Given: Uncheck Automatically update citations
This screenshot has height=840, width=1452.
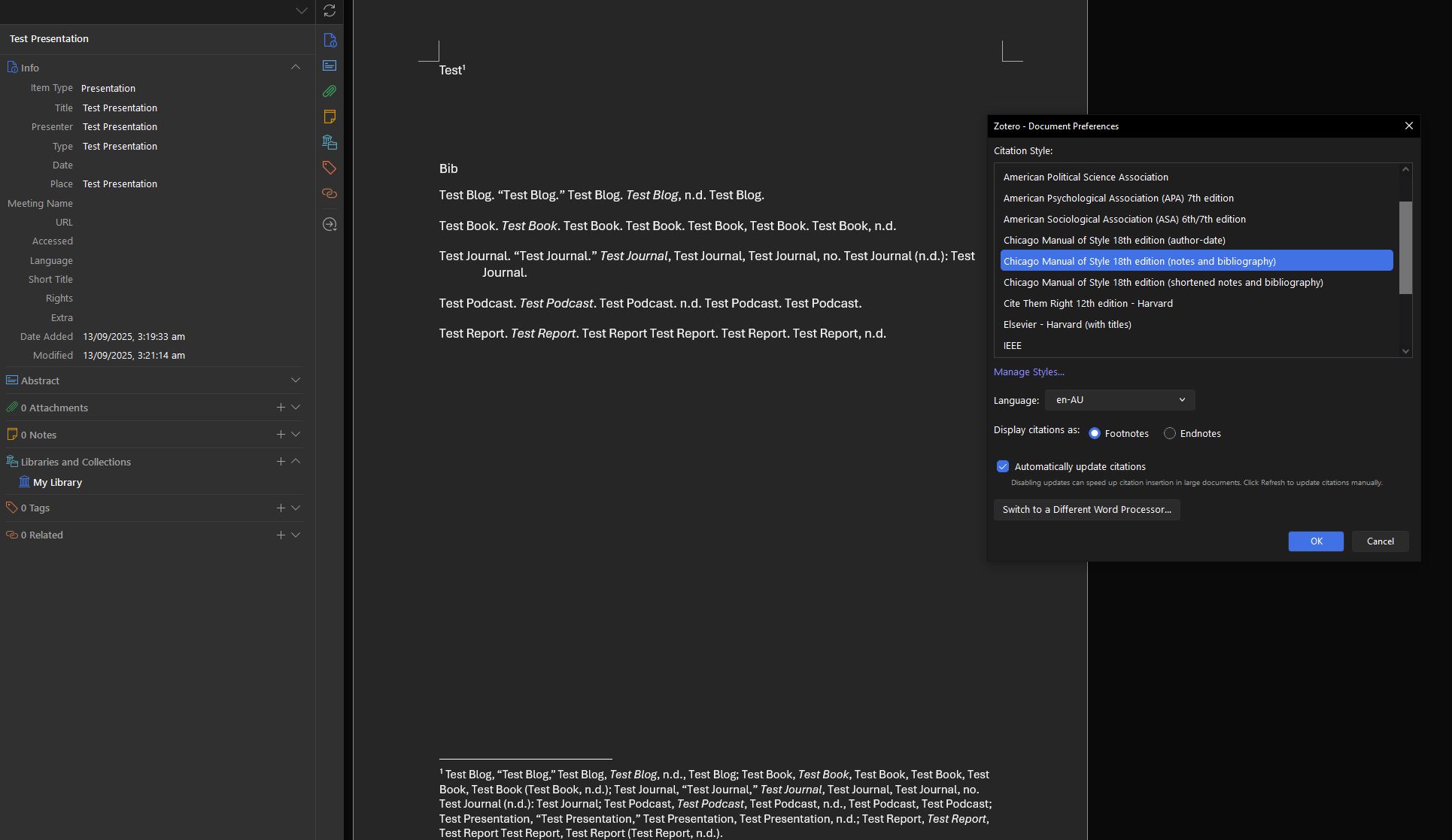Looking at the screenshot, I should pyautogui.click(x=1003, y=466).
